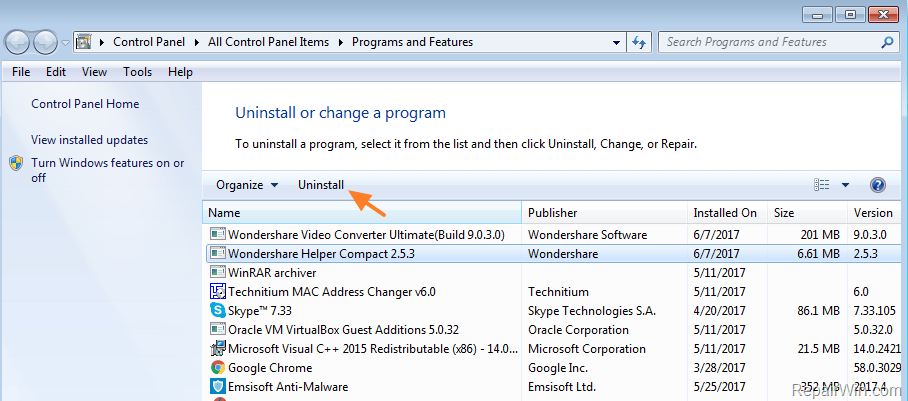Open View installed updates link
The height and width of the screenshot is (401, 908).
90,140
